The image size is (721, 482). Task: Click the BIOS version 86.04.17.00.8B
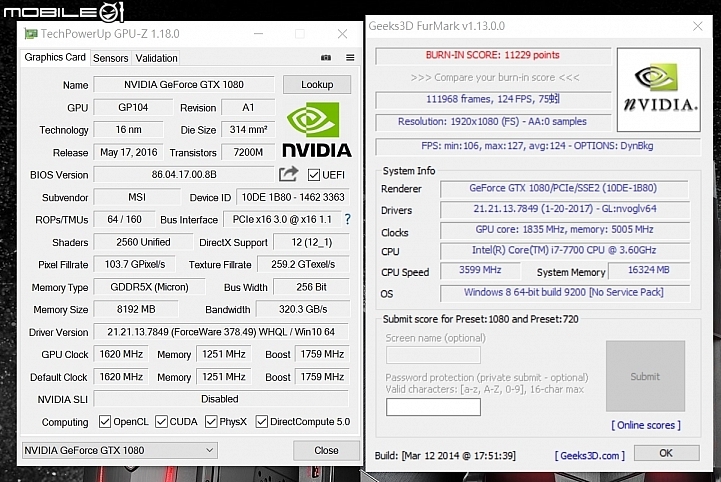coord(184,175)
